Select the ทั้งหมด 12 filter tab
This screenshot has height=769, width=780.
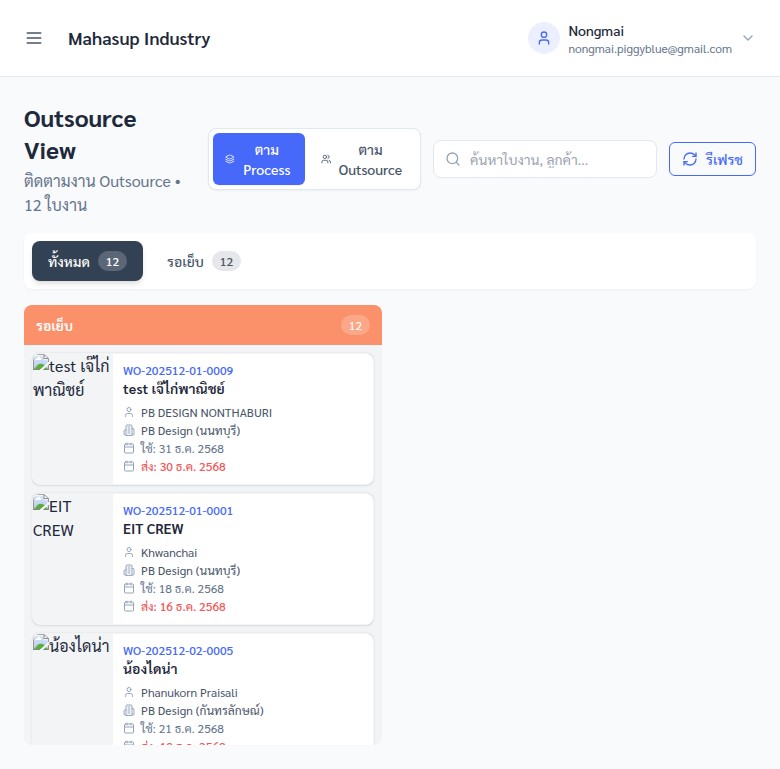(87, 261)
